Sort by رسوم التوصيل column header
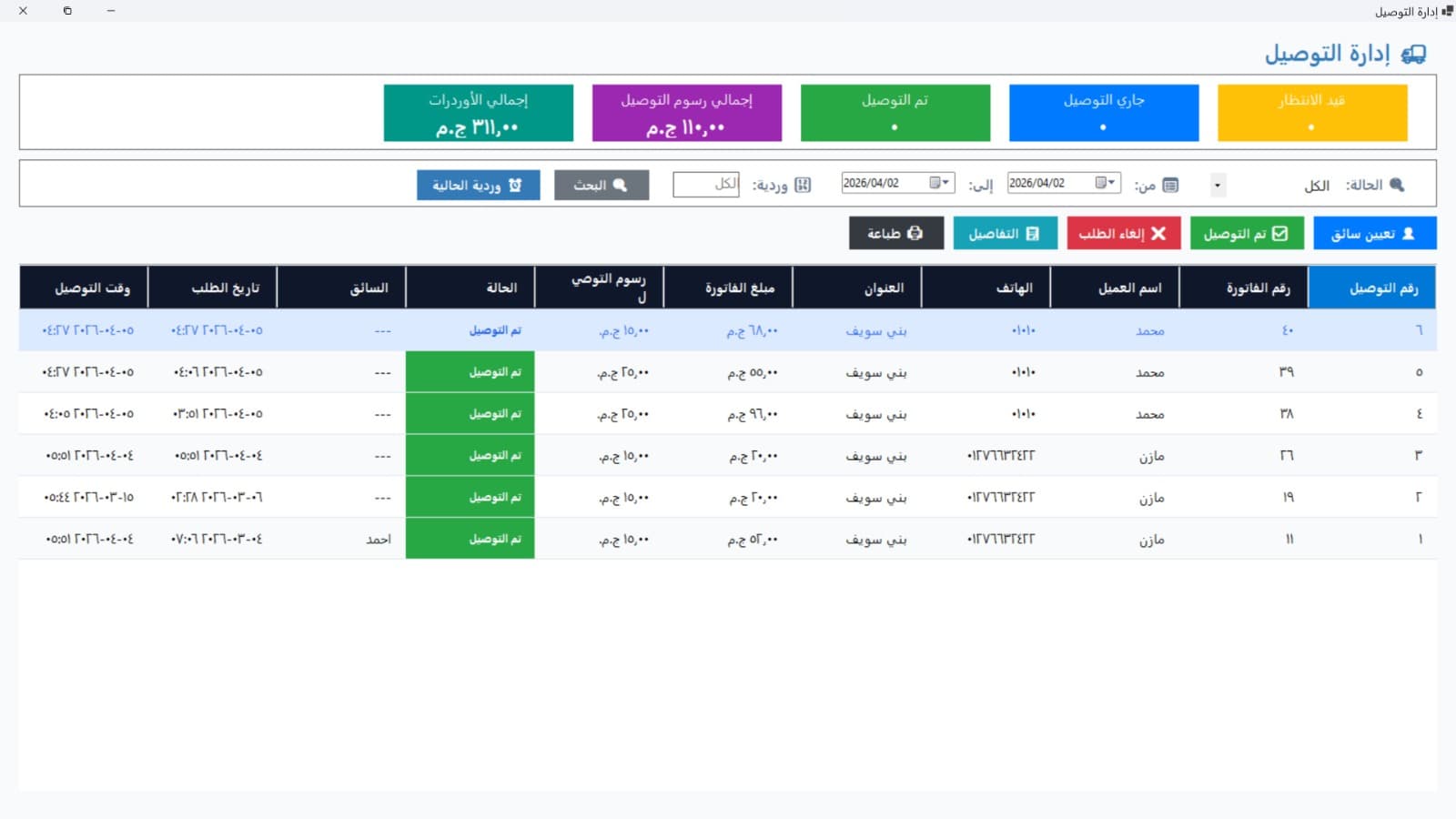This screenshot has height=819, width=1456. [x=600, y=288]
